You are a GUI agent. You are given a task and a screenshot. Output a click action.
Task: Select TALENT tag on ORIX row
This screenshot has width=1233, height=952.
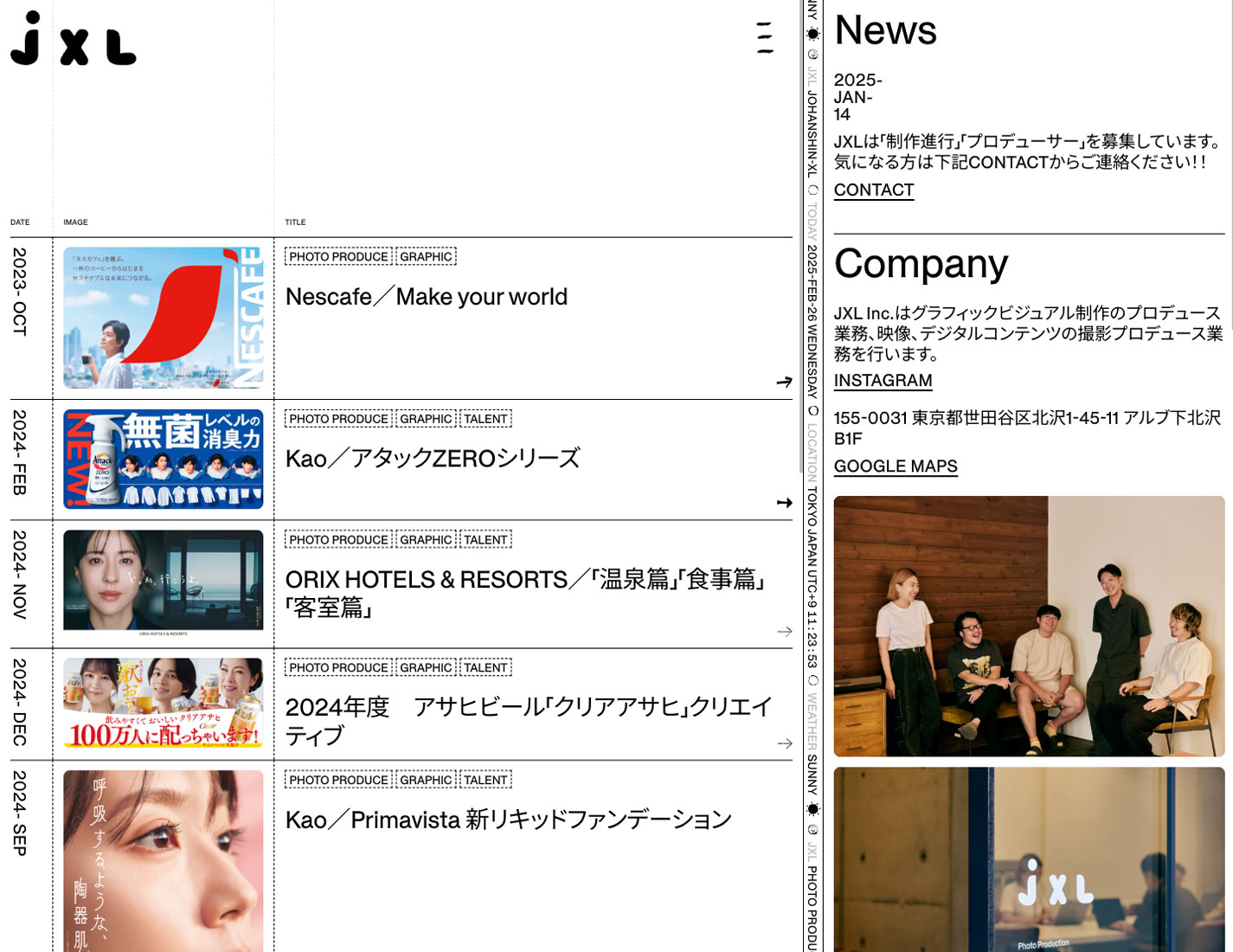coord(485,540)
